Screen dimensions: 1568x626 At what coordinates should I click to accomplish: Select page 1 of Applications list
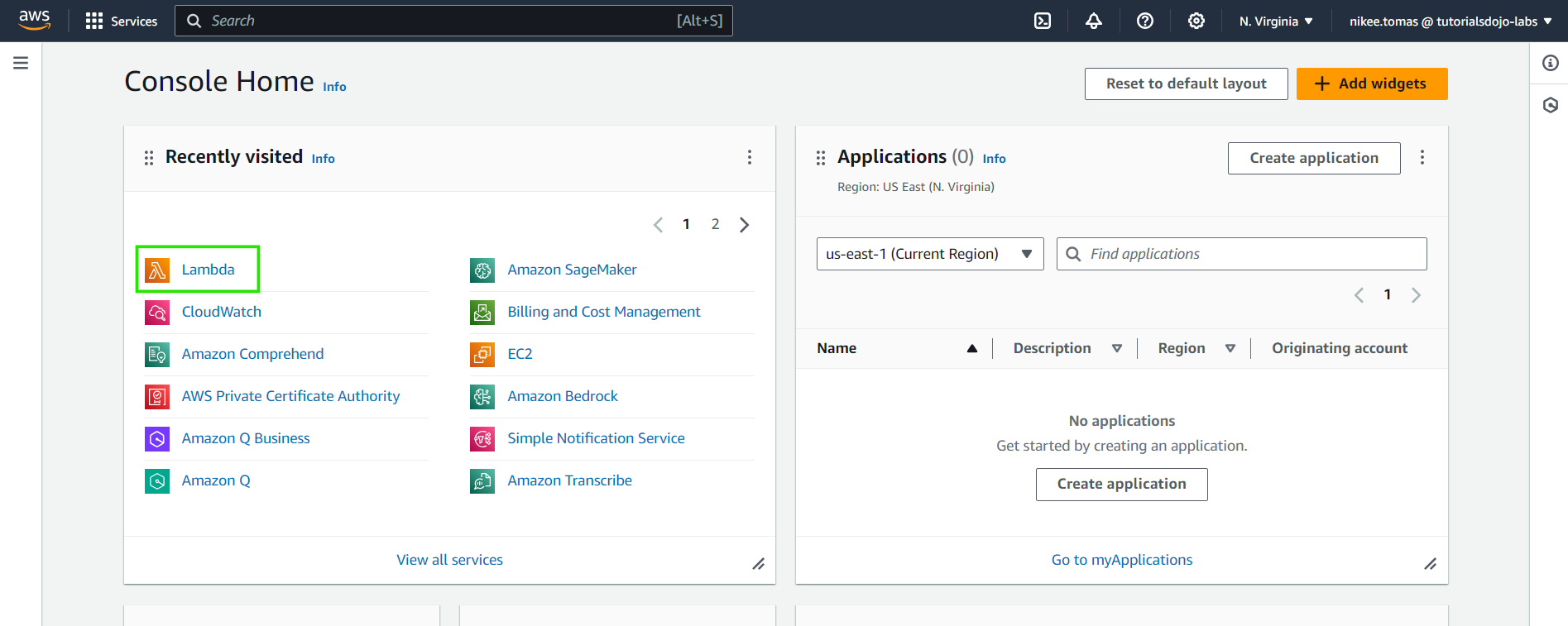(x=1388, y=294)
